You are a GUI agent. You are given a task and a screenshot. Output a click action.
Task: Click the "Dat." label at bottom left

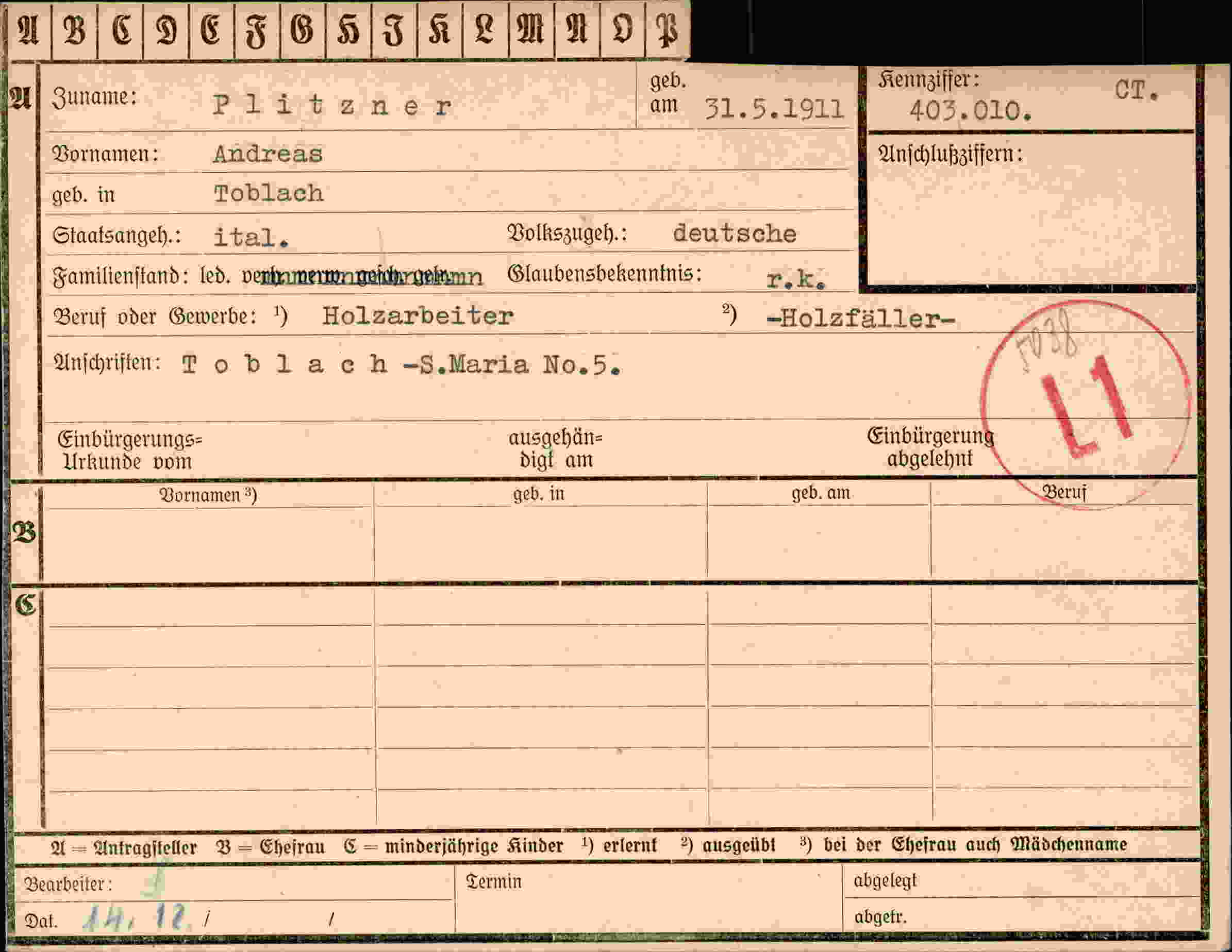[41, 921]
